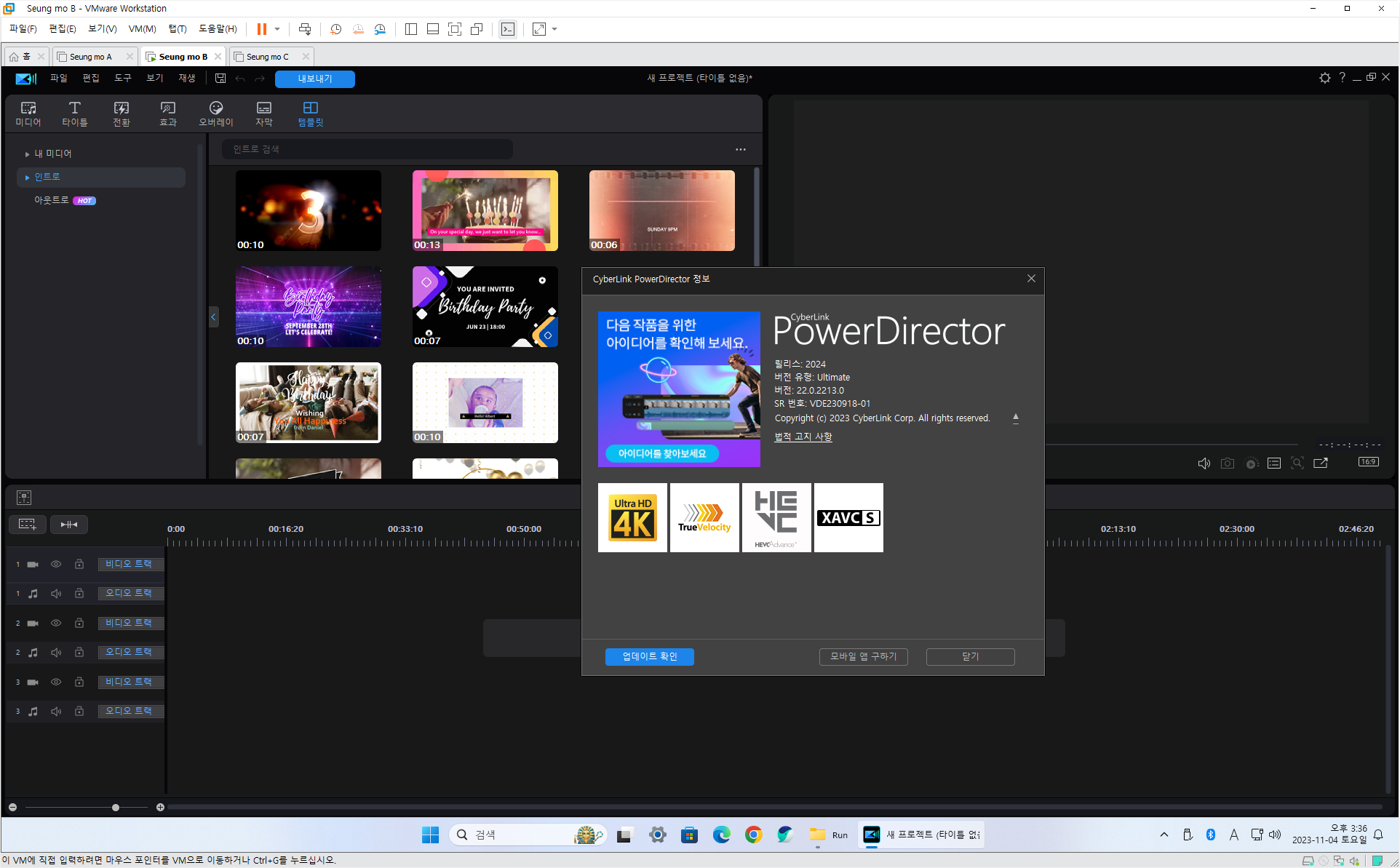The height and width of the screenshot is (868, 1400).
Task: Open the 도구 menu
Action: [122, 78]
